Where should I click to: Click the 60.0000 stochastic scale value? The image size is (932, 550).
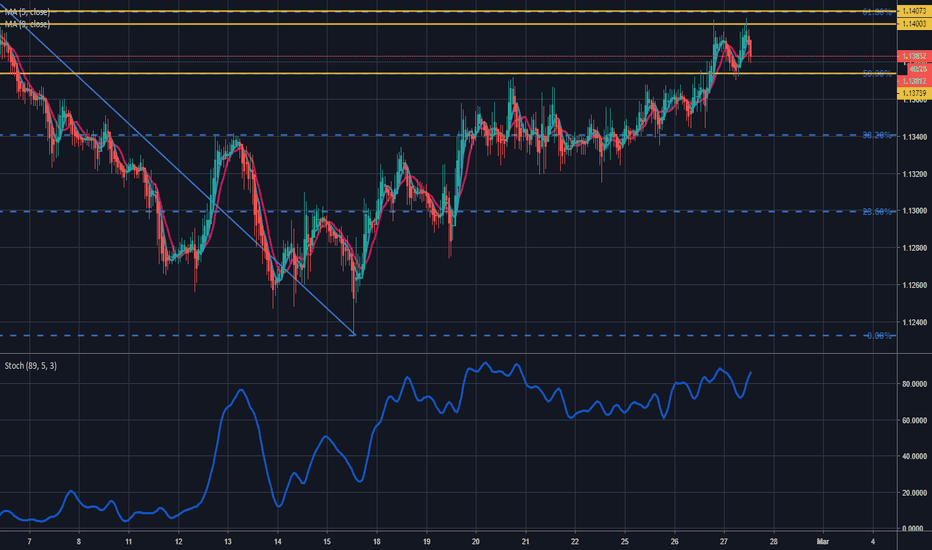pyautogui.click(x=915, y=420)
